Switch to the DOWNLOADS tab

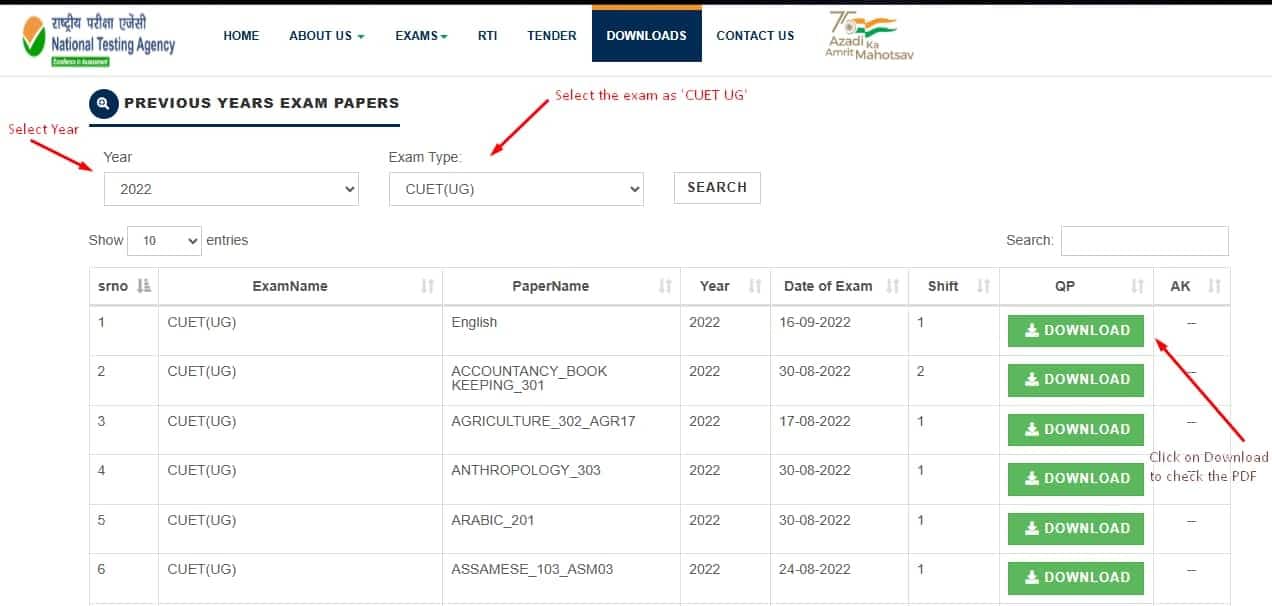(646, 35)
